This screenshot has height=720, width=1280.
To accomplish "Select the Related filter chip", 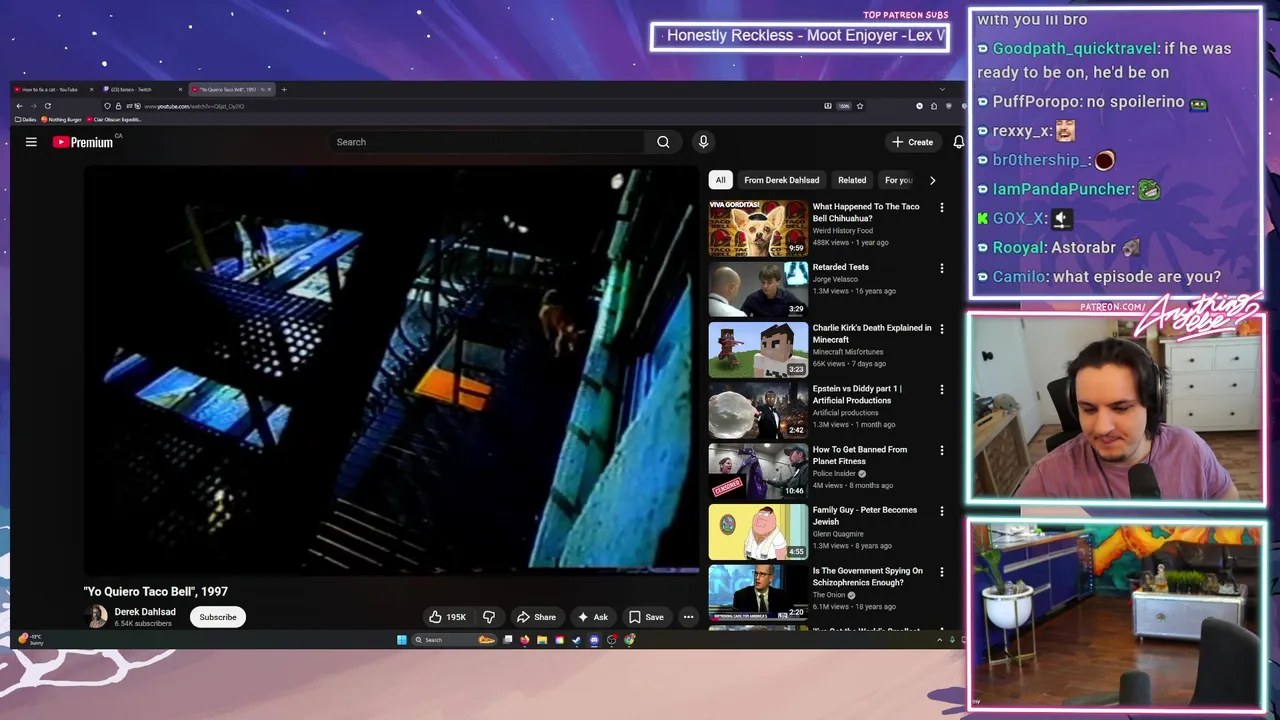I will (852, 180).
